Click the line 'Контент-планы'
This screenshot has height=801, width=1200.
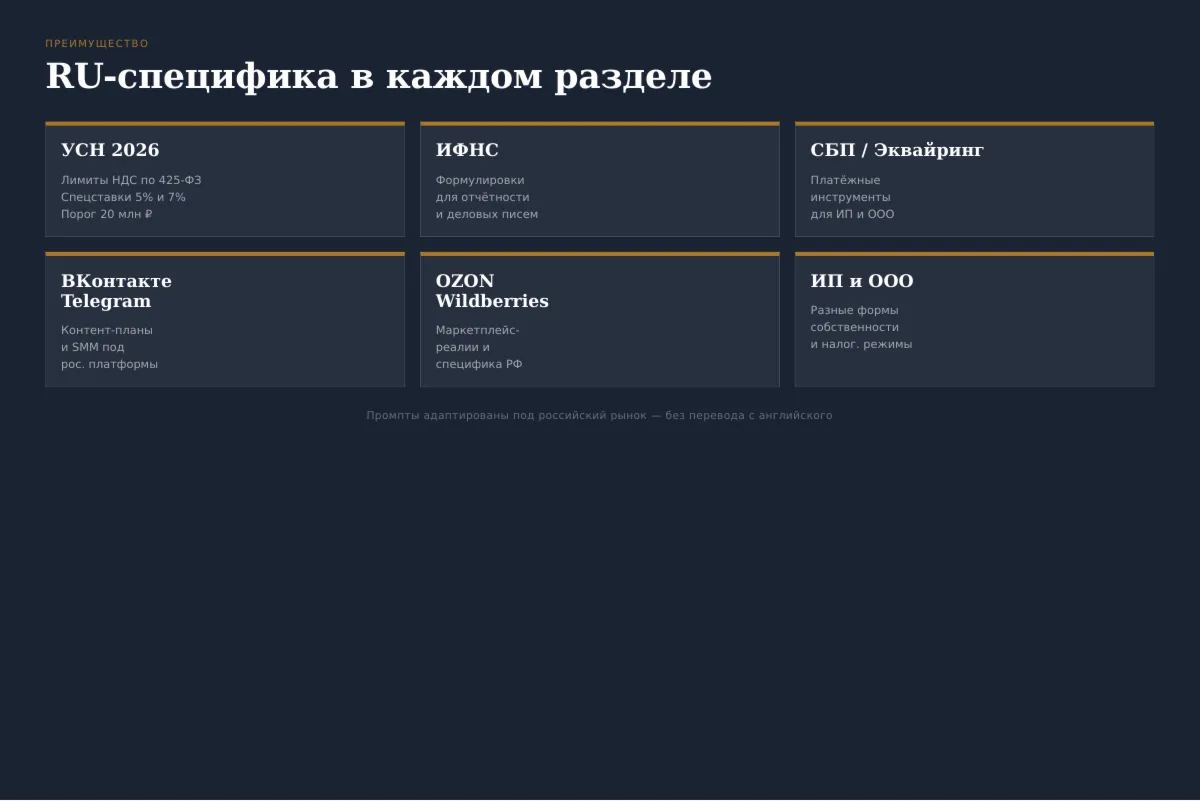[107, 331]
